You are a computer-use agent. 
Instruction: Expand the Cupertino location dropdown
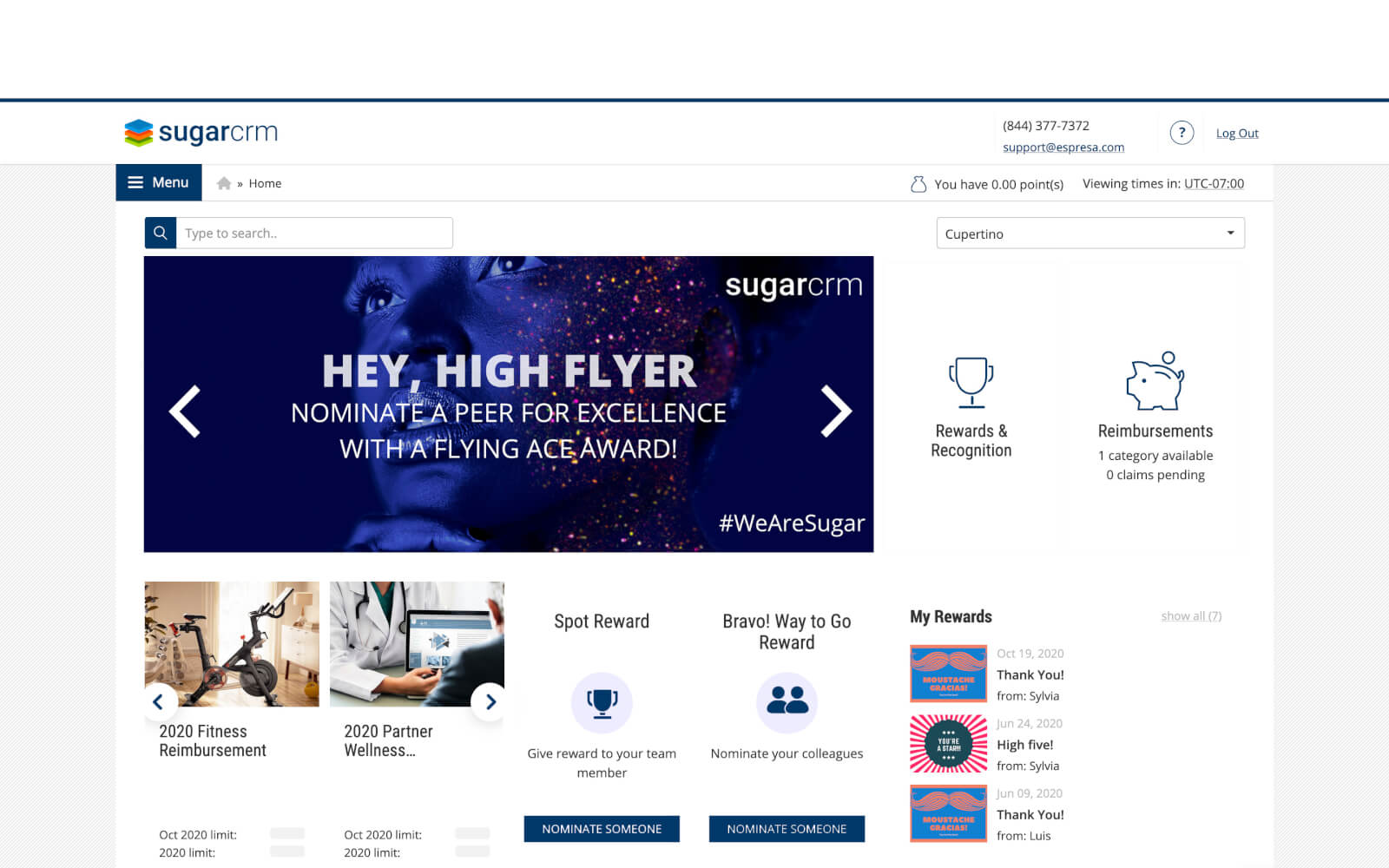[x=1090, y=233]
